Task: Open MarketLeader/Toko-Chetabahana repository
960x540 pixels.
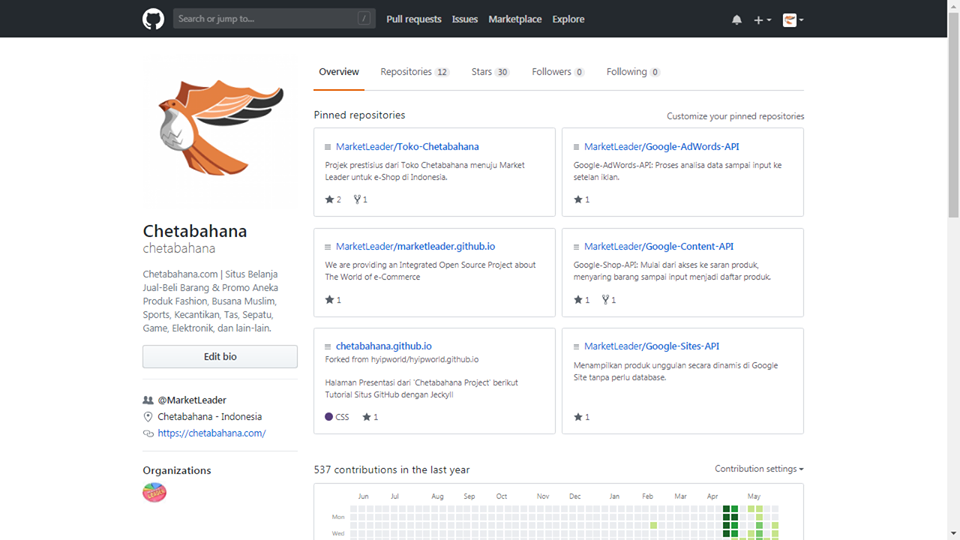Action: click(407, 146)
